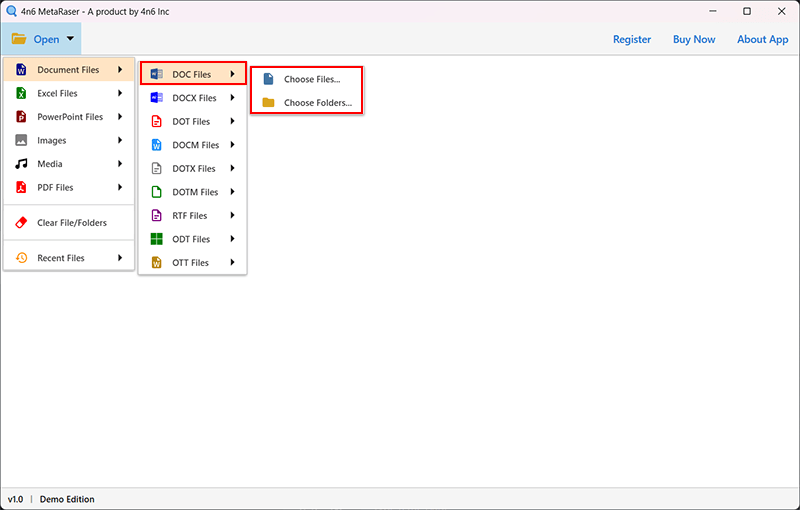
Task: Expand the PDF Files submenu arrow
Action: [x=120, y=187]
